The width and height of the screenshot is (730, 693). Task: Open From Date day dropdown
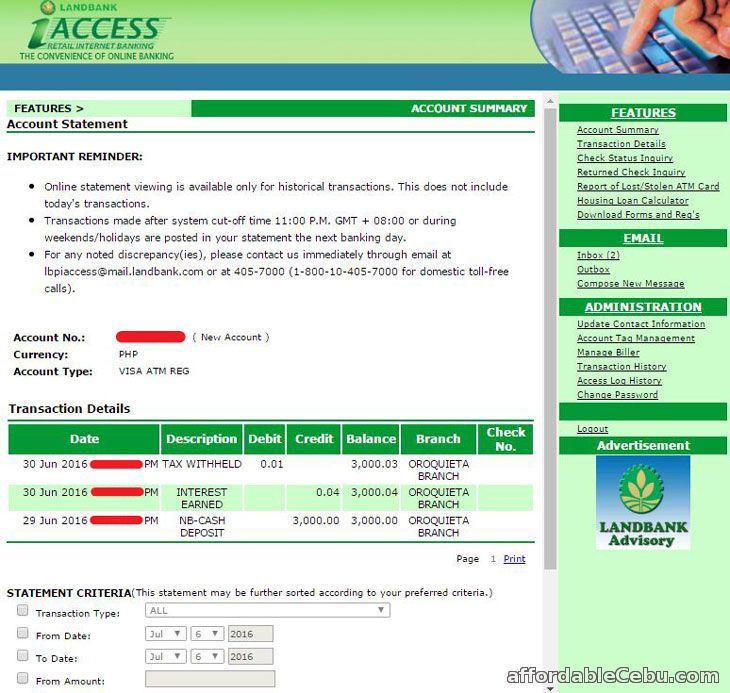207,634
